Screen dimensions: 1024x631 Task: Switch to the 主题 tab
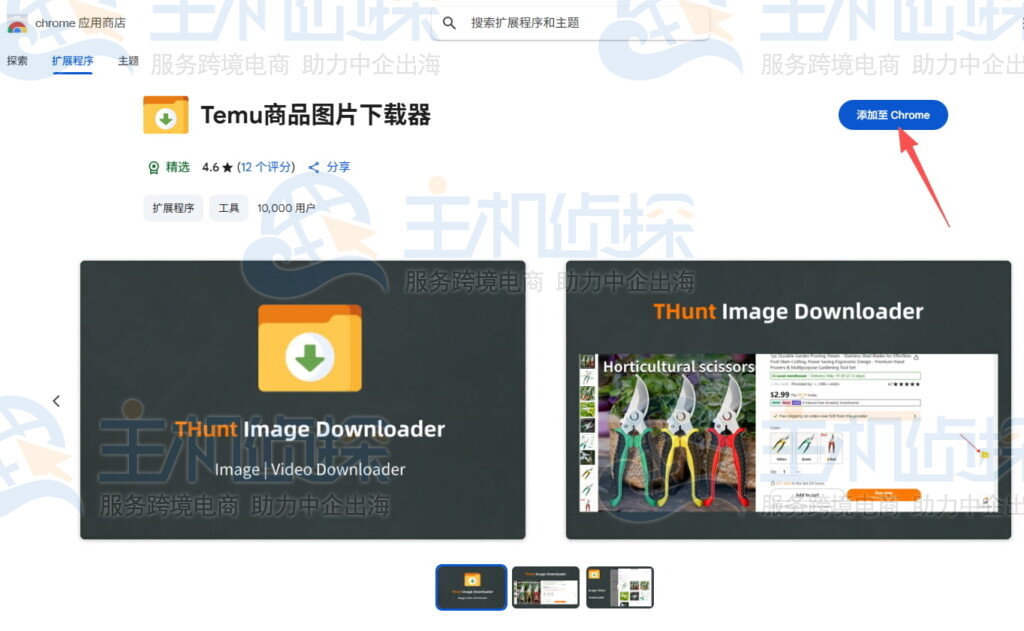(x=129, y=60)
